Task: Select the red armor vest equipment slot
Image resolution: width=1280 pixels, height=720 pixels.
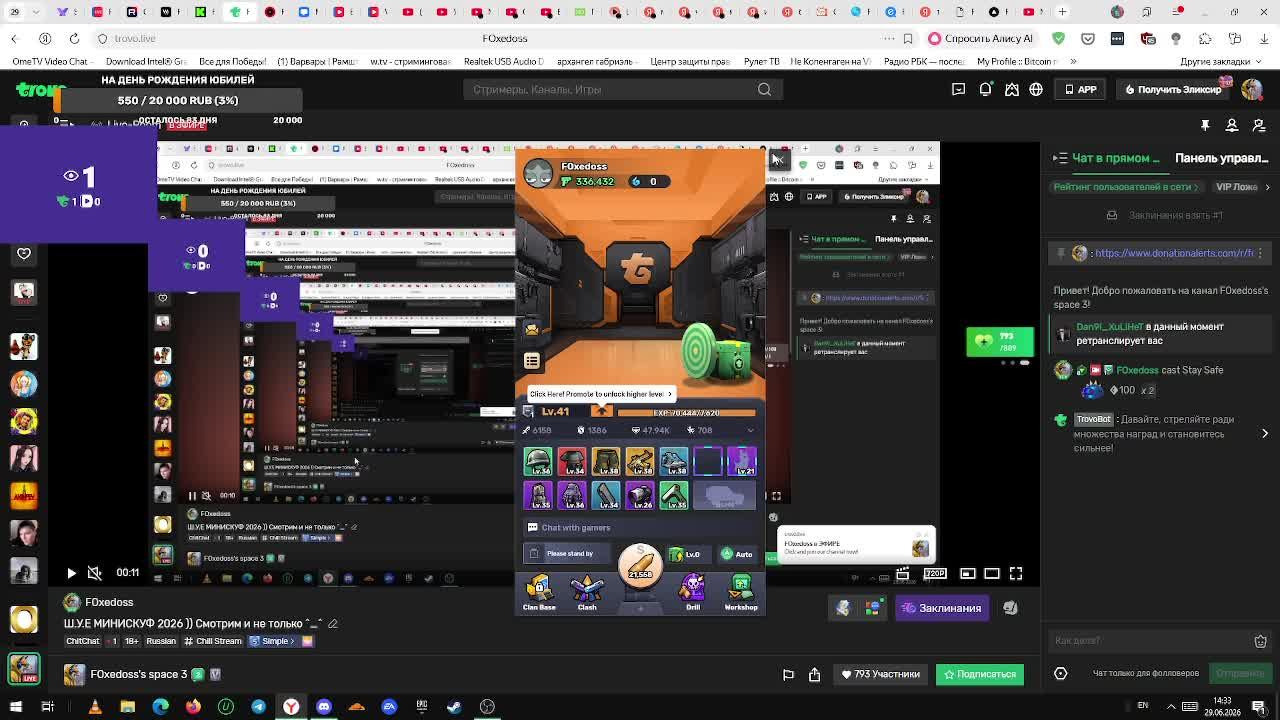Action: coord(572,461)
